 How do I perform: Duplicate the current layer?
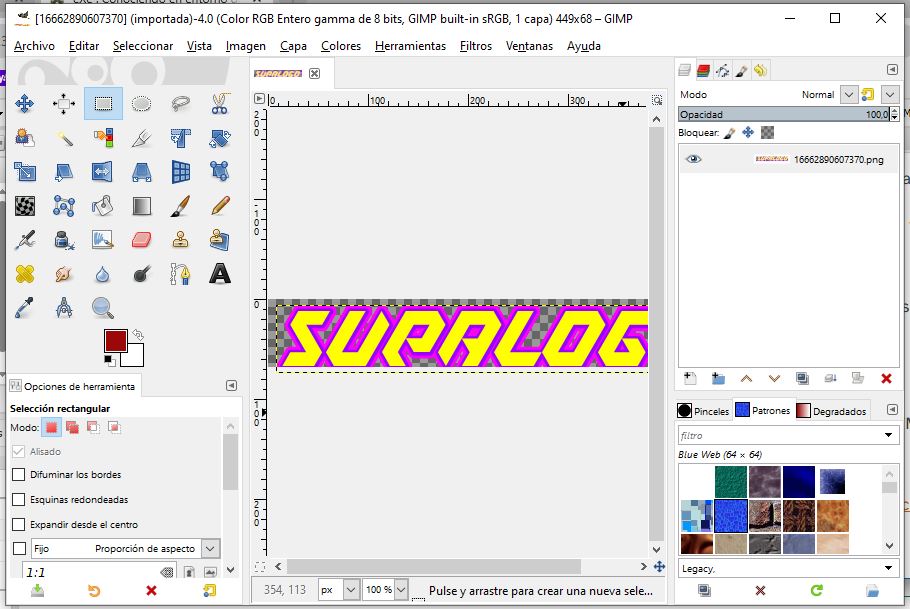pyautogui.click(x=802, y=379)
